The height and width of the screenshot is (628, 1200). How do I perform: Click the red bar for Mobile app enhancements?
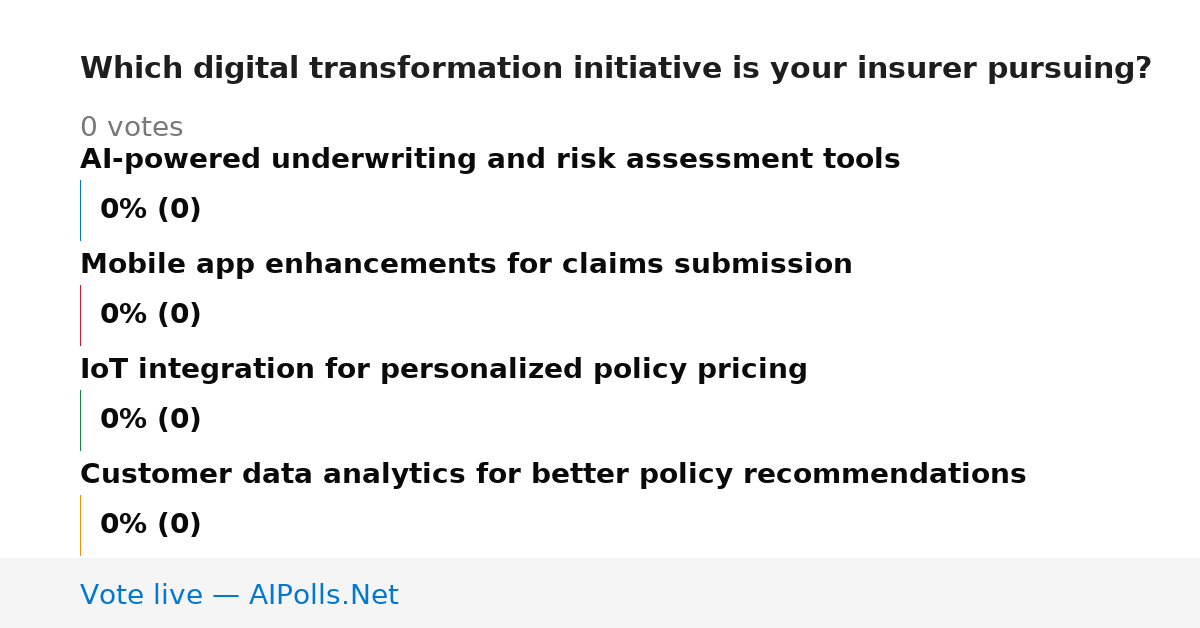click(x=80, y=315)
